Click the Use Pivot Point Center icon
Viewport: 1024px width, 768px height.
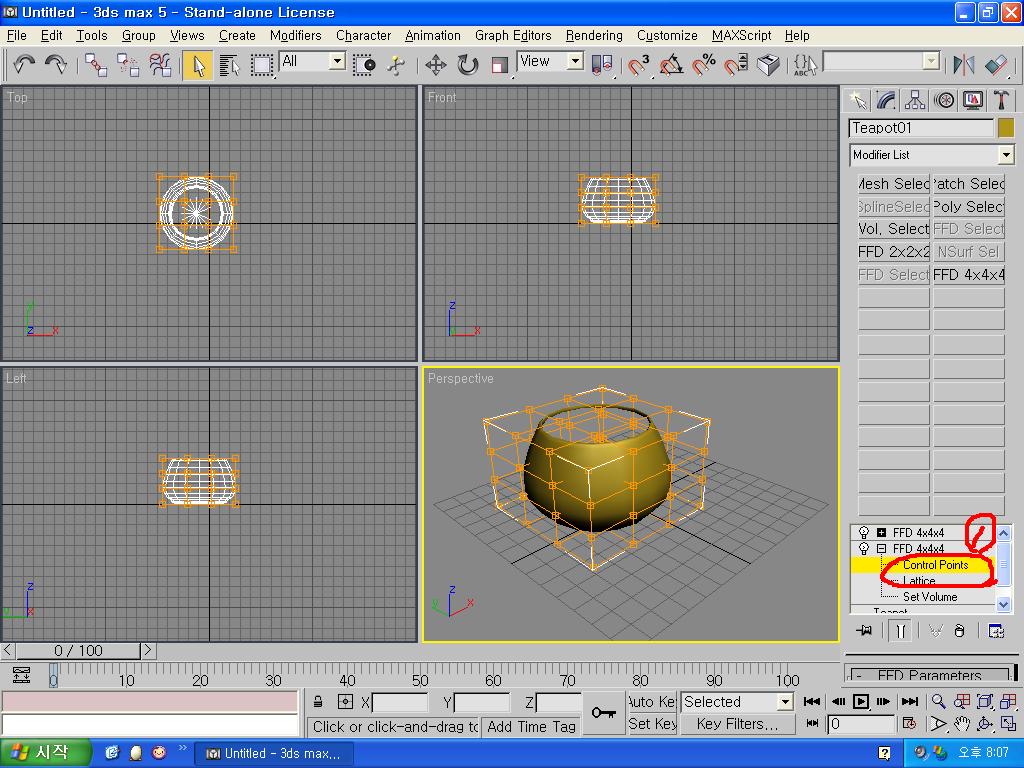[601, 65]
